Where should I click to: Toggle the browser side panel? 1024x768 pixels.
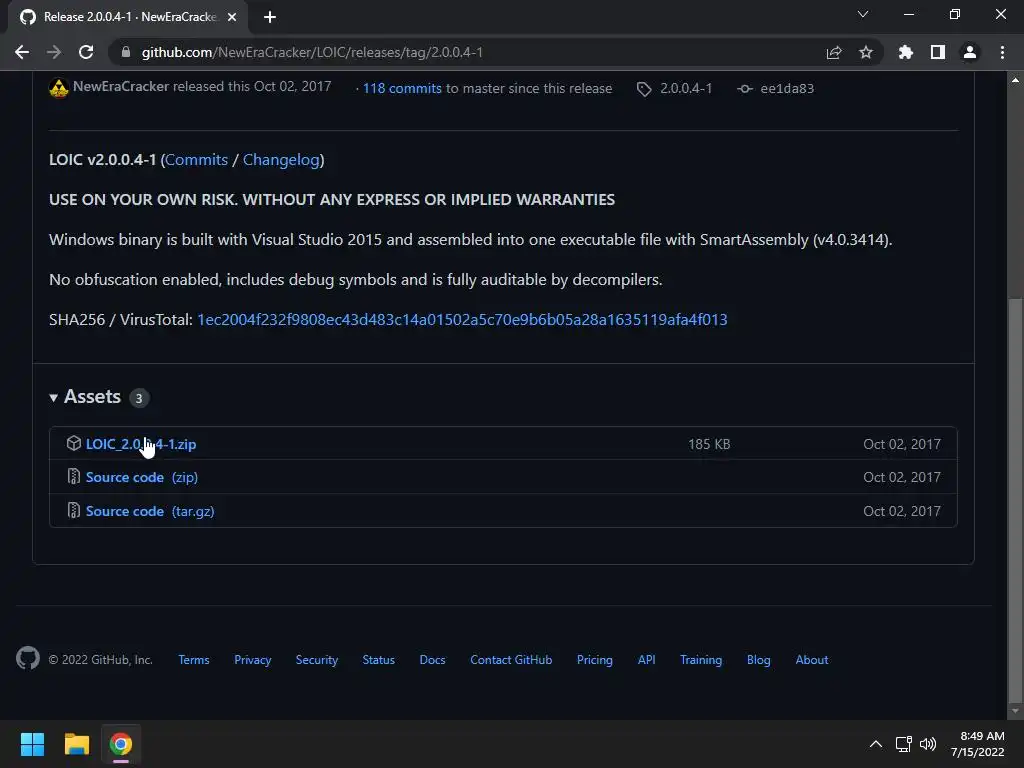[938, 52]
